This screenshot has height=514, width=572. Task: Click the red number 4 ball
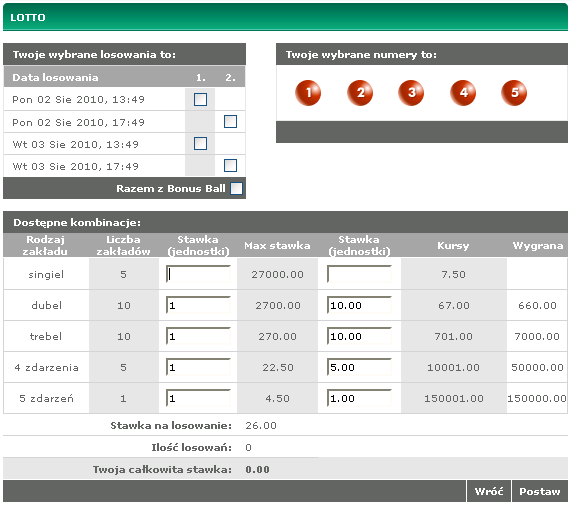[x=463, y=93]
